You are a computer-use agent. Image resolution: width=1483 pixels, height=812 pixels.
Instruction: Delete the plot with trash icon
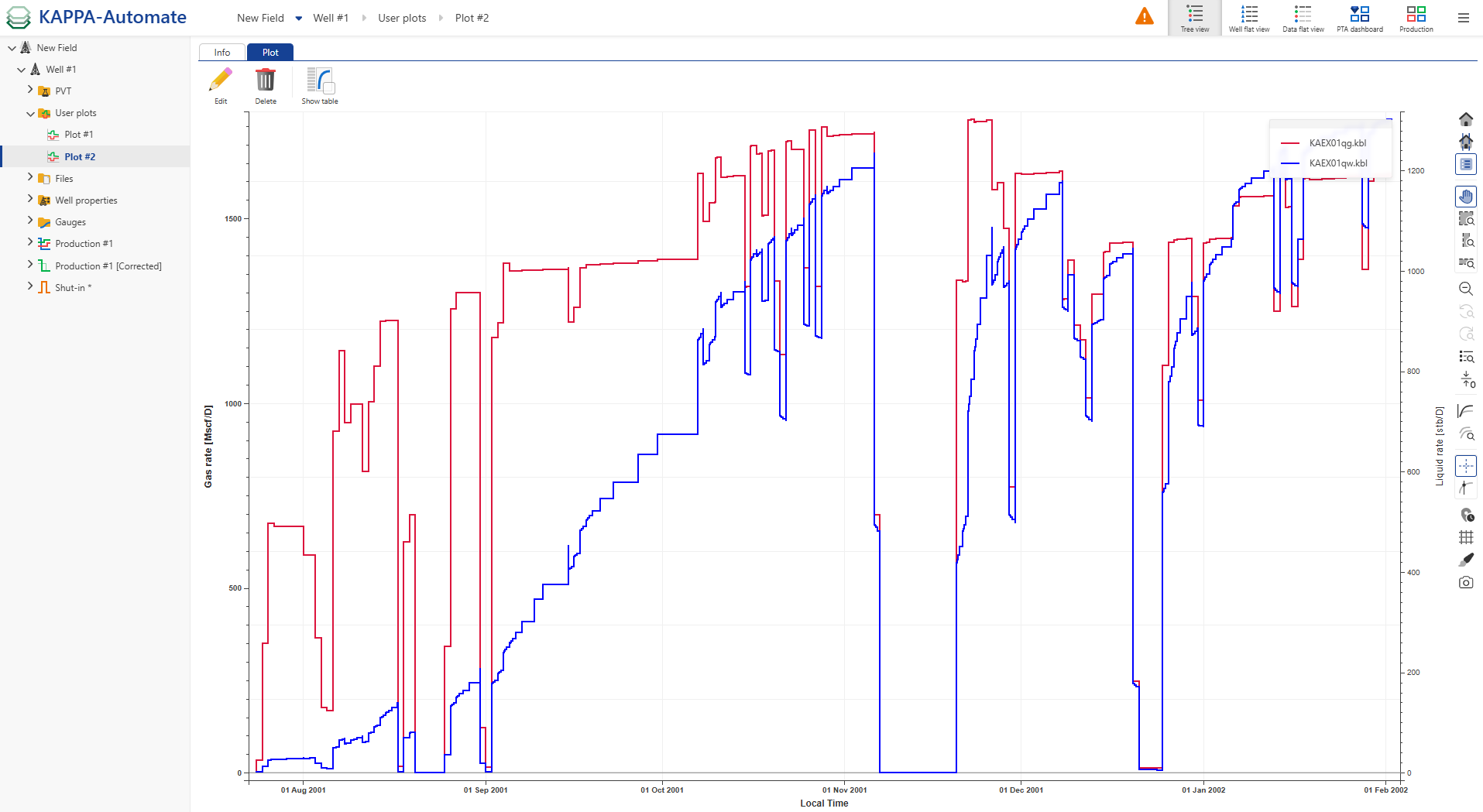point(266,82)
